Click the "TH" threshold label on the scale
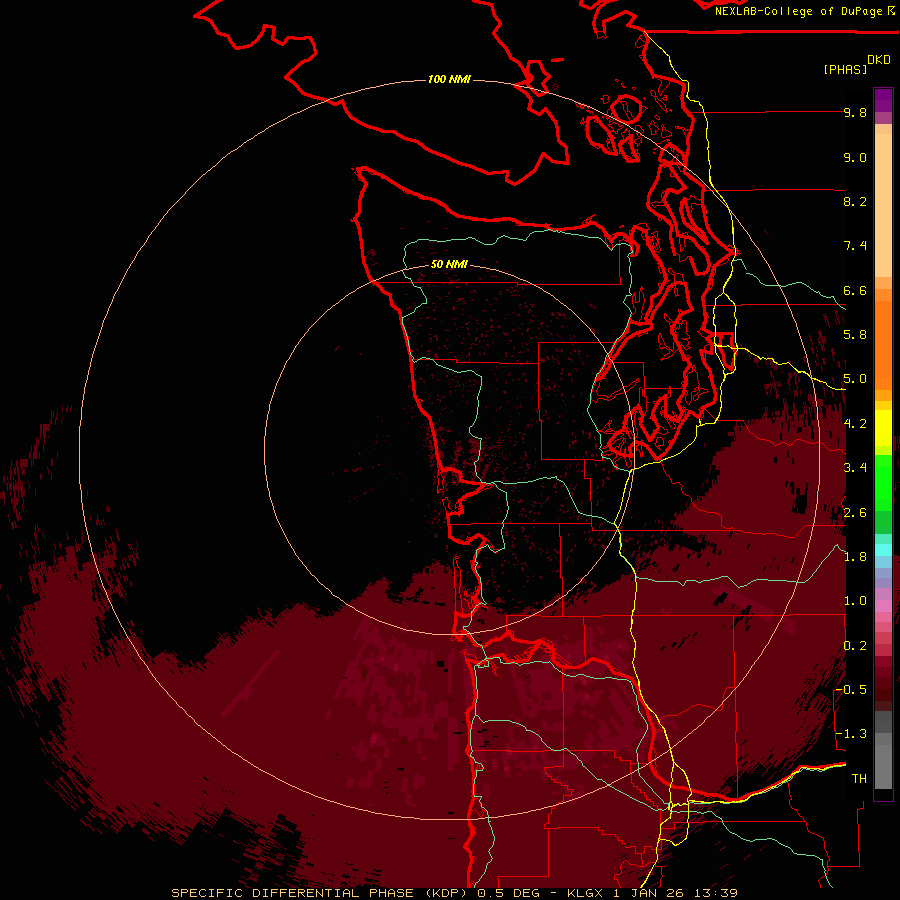This screenshot has height=900, width=900. [x=859, y=779]
